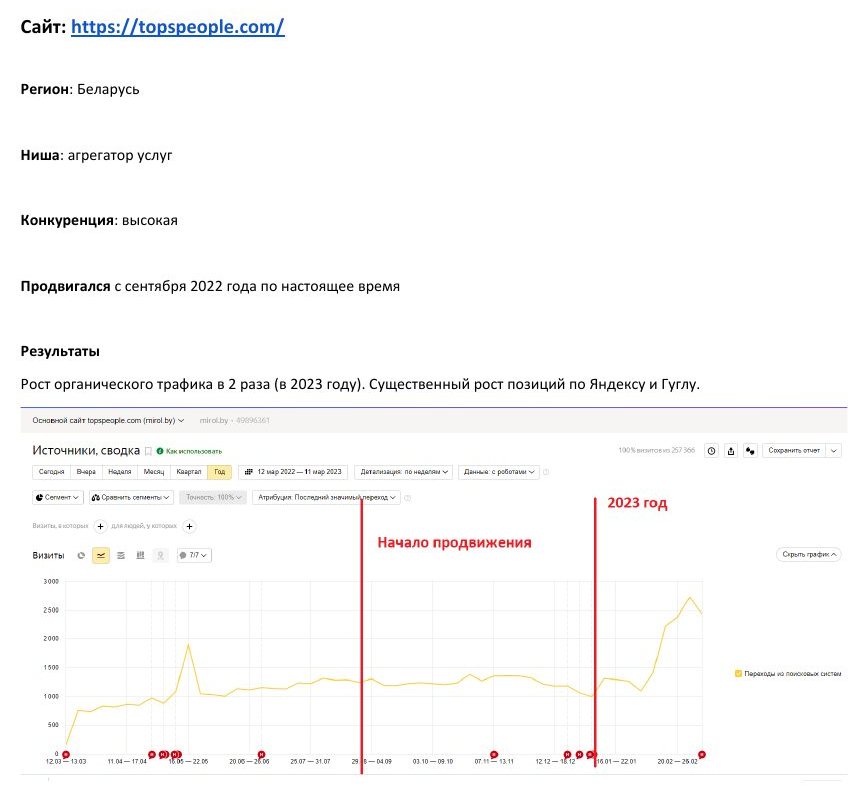Click the '100% визитов из 257 366' text
The width and height of the screenshot is (866, 799).
point(657,451)
